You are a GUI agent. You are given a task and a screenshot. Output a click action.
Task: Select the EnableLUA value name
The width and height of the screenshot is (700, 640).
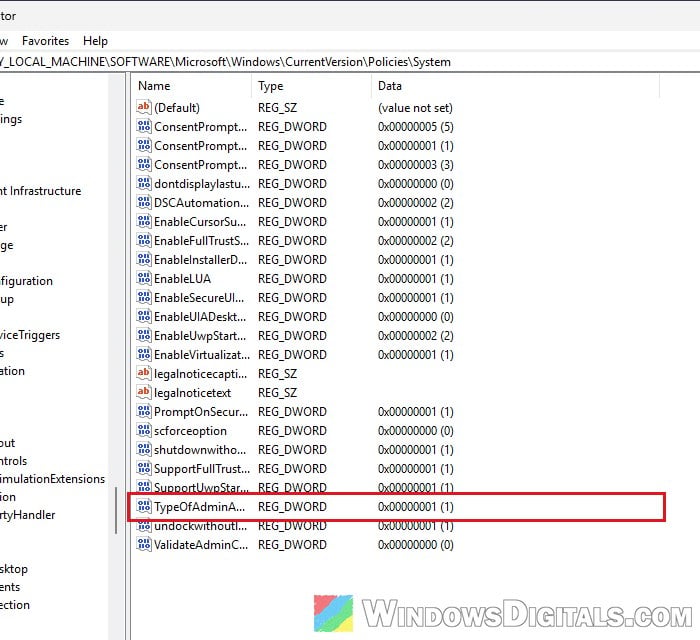point(182,279)
